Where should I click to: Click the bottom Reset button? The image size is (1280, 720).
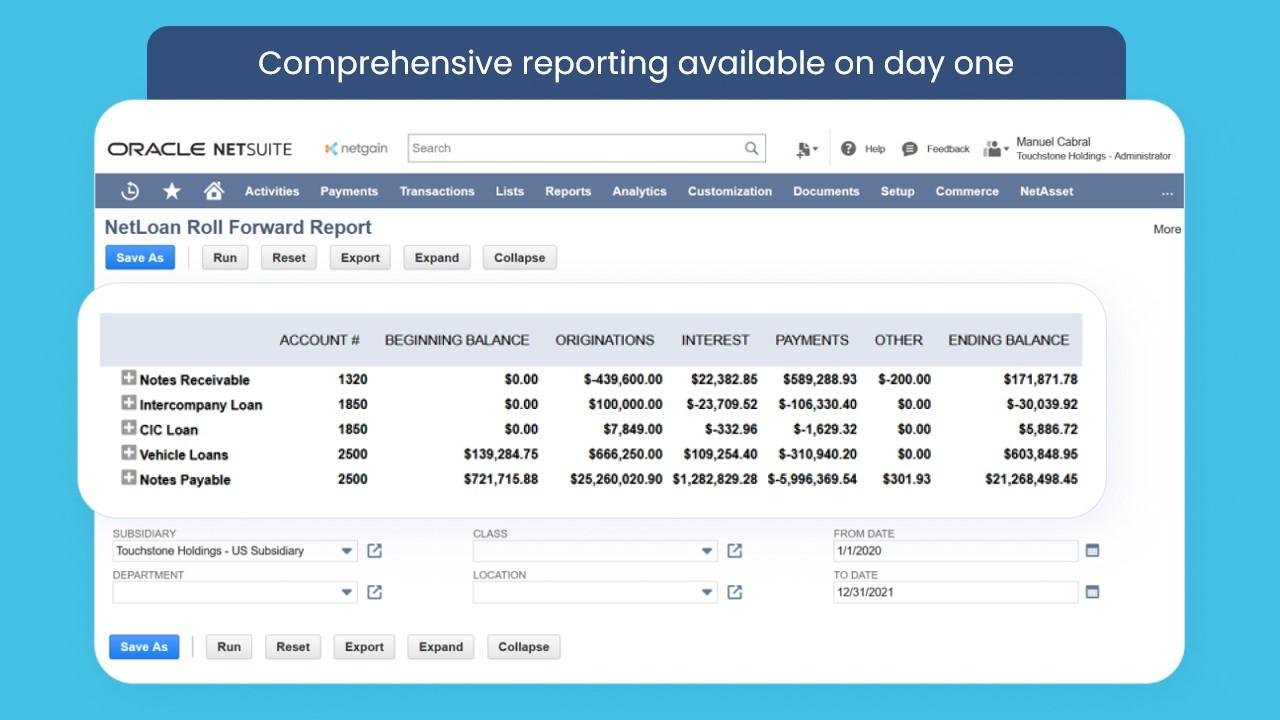point(293,647)
